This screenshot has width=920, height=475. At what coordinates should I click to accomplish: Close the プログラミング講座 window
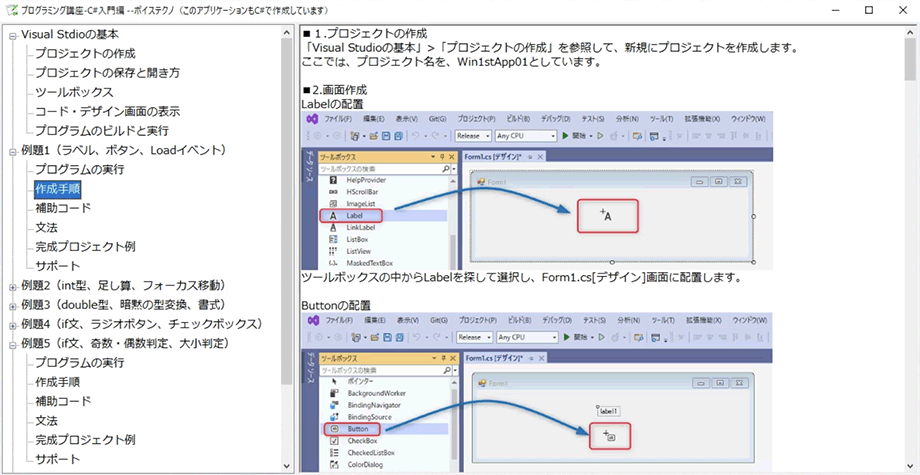[902, 10]
